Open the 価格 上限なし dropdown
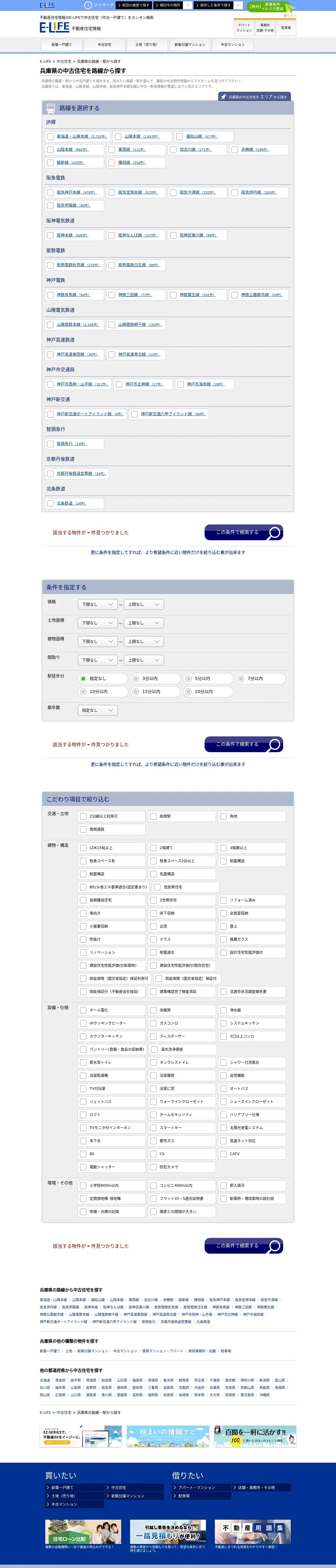This screenshot has height=1568, width=336. pyautogui.click(x=144, y=604)
